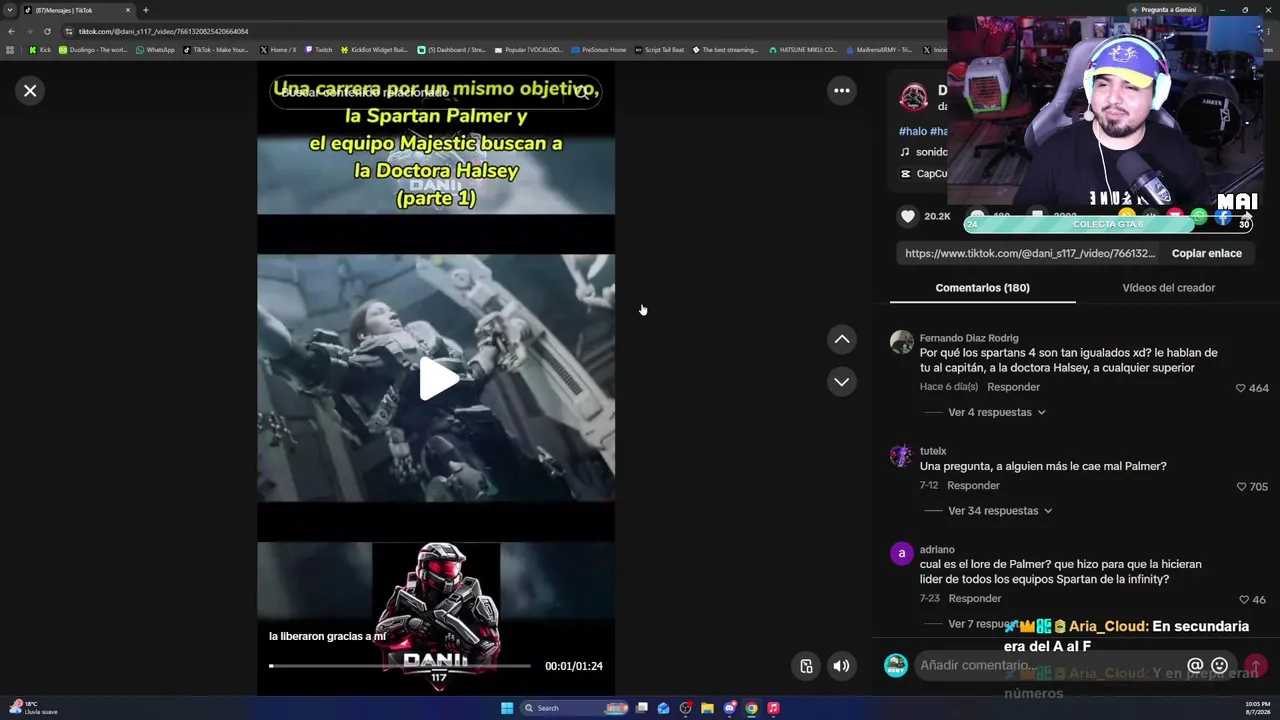Go to next video with down arrow
1280x720 pixels.
click(842, 382)
